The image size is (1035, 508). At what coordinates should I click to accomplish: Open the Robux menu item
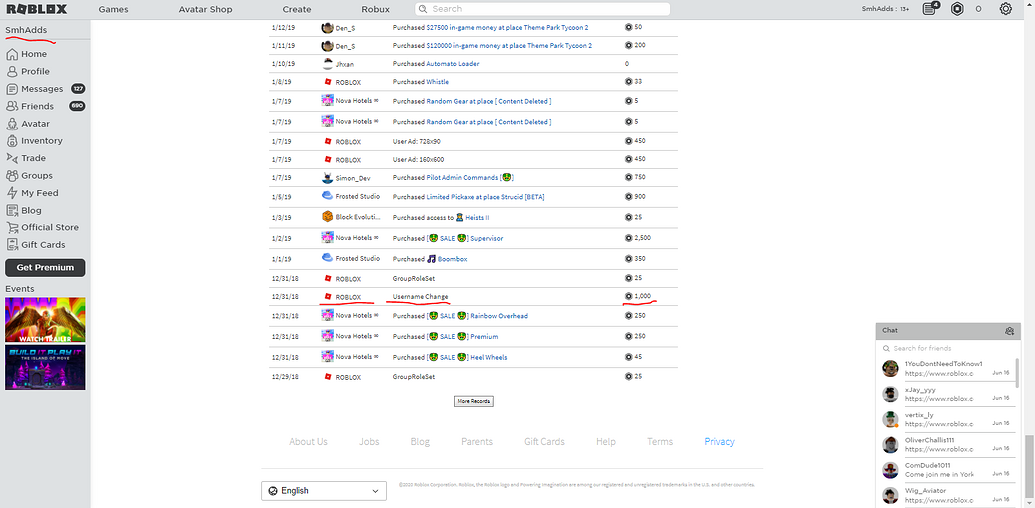pyautogui.click(x=376, y=9)
